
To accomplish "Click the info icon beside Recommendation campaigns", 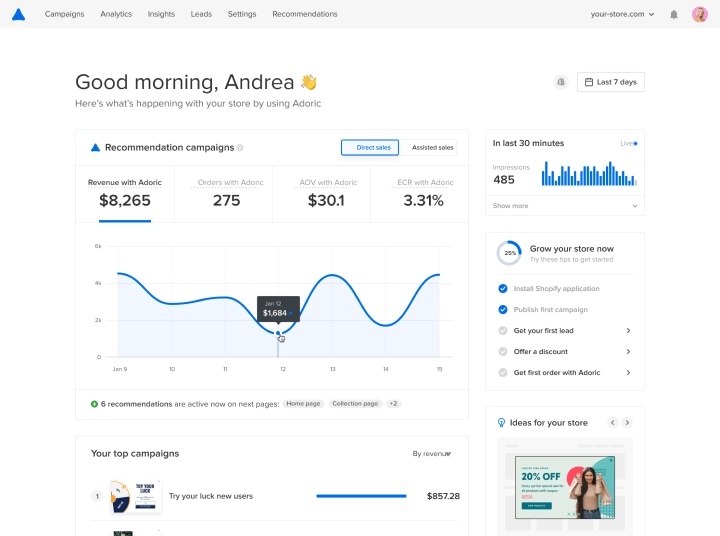I will pyautogui.click(x=240, y=147).
